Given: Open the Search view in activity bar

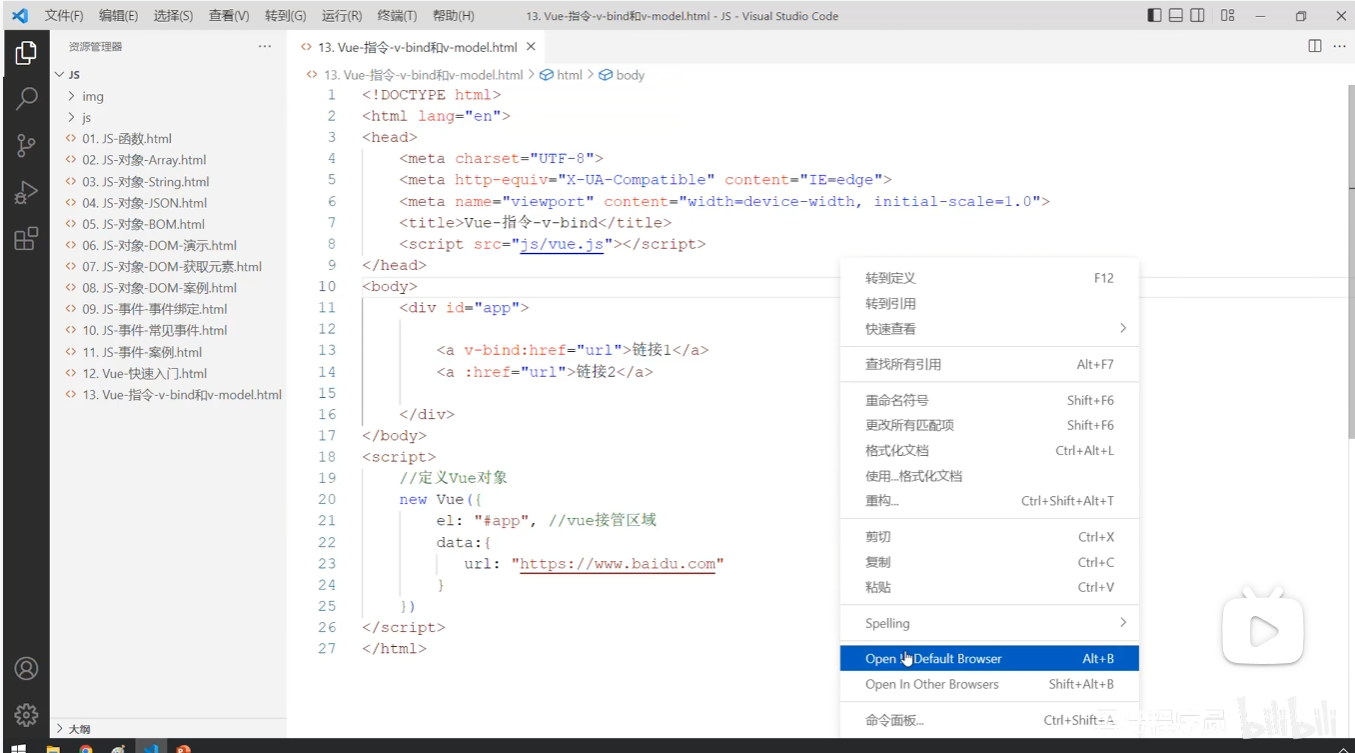Looking at the screenshot, I should pyautogui.click(x=26, y=98).
